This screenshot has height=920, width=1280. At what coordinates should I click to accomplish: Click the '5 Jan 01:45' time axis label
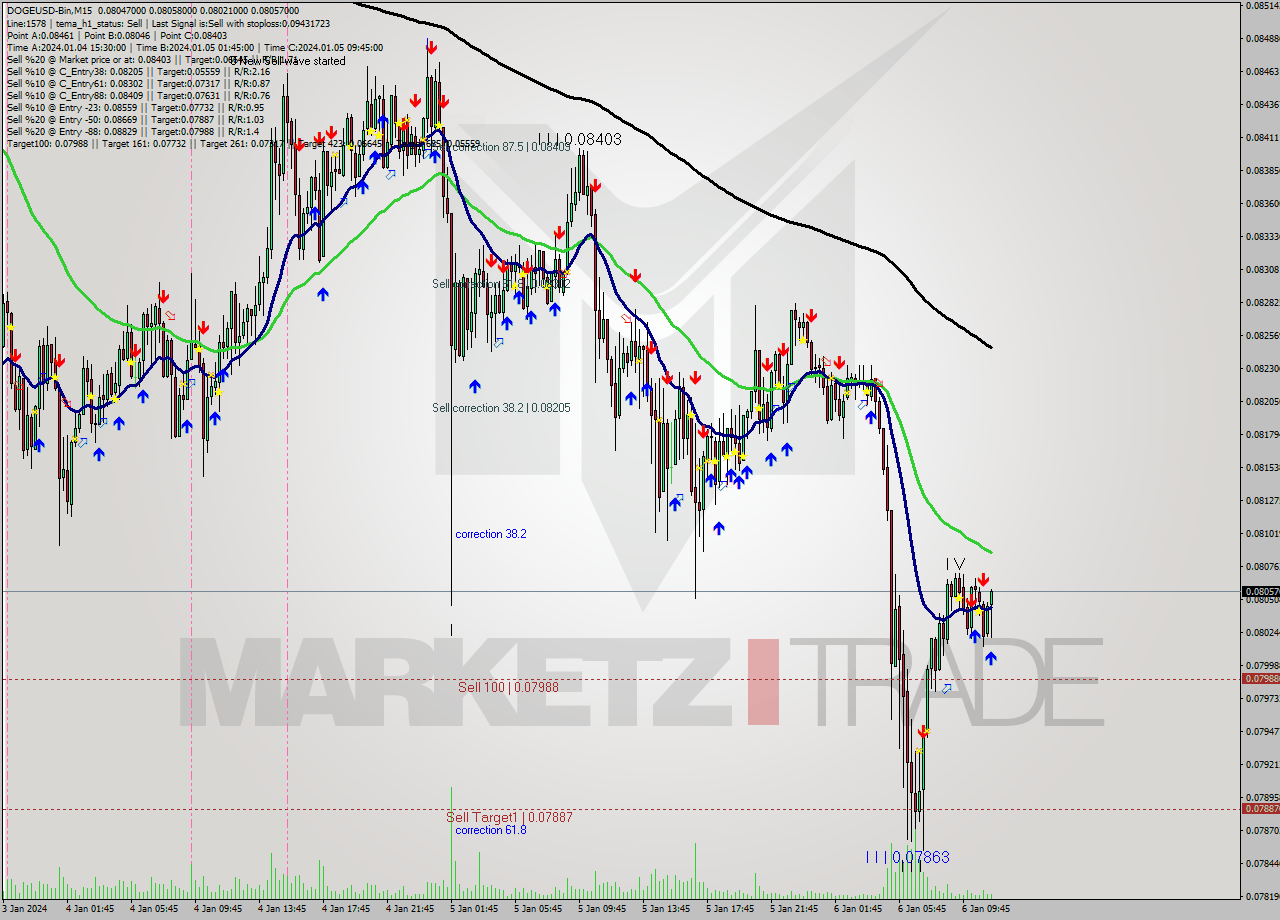473,909
